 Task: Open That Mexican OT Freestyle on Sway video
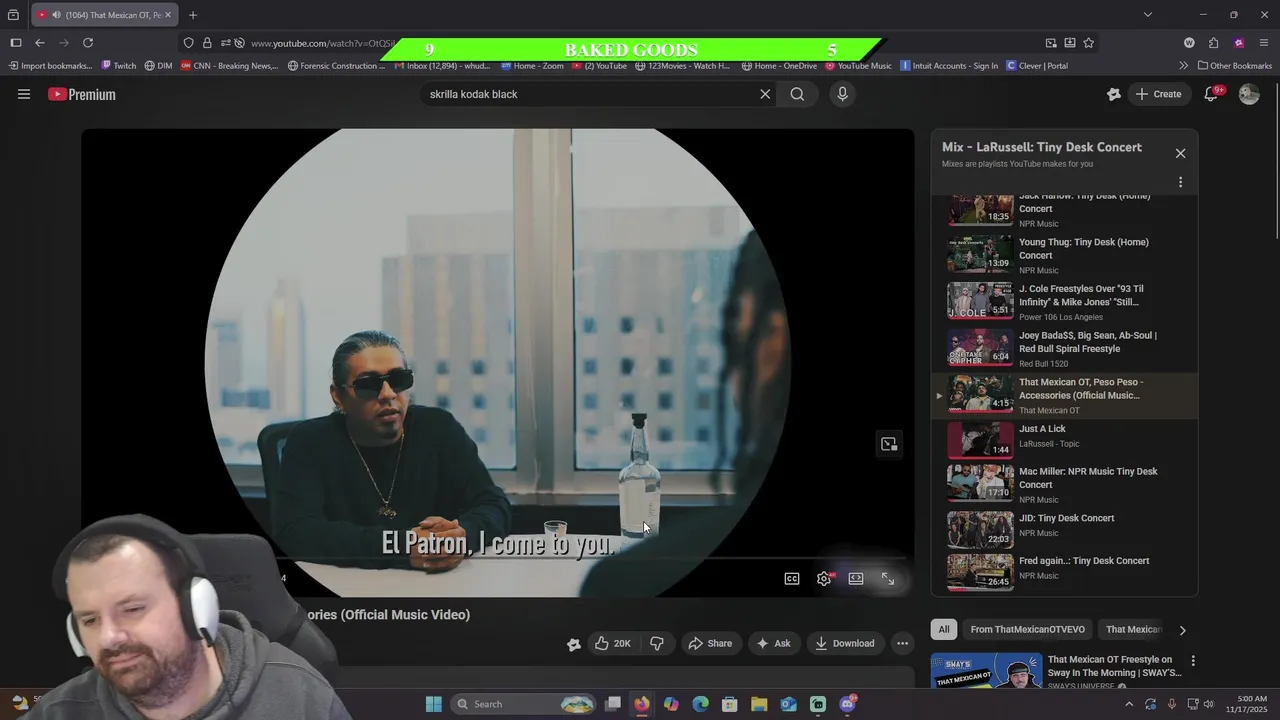click(x=1057, y=672)
